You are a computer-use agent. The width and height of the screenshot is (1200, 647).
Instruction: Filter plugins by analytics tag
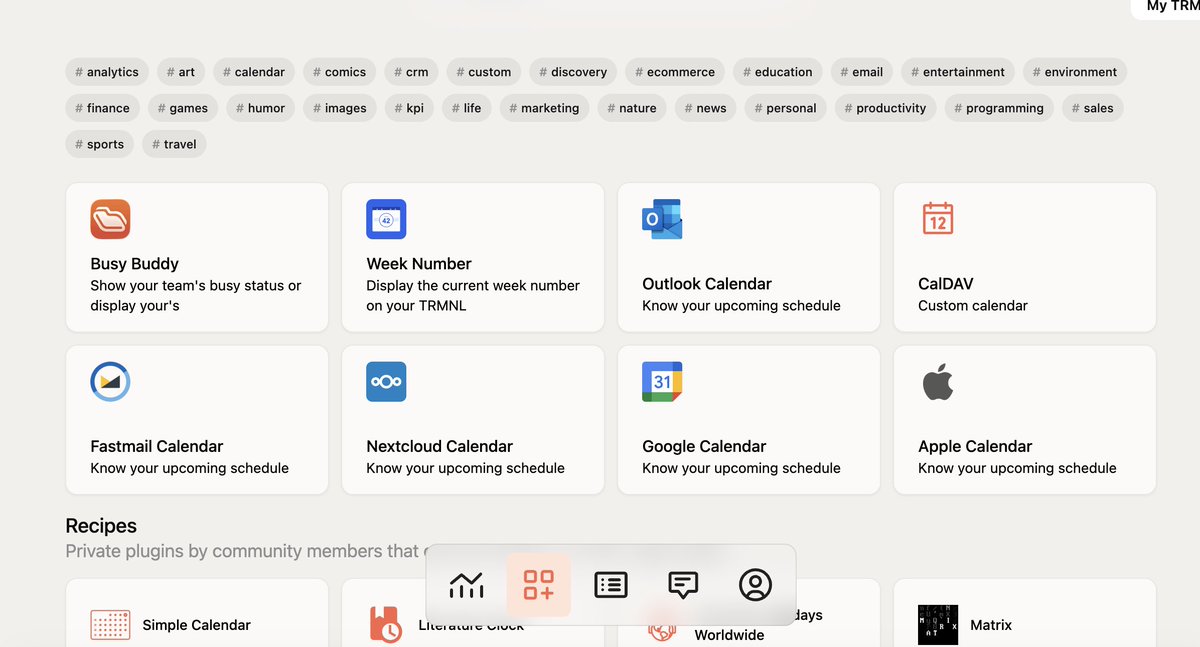(x=107, y=72)
